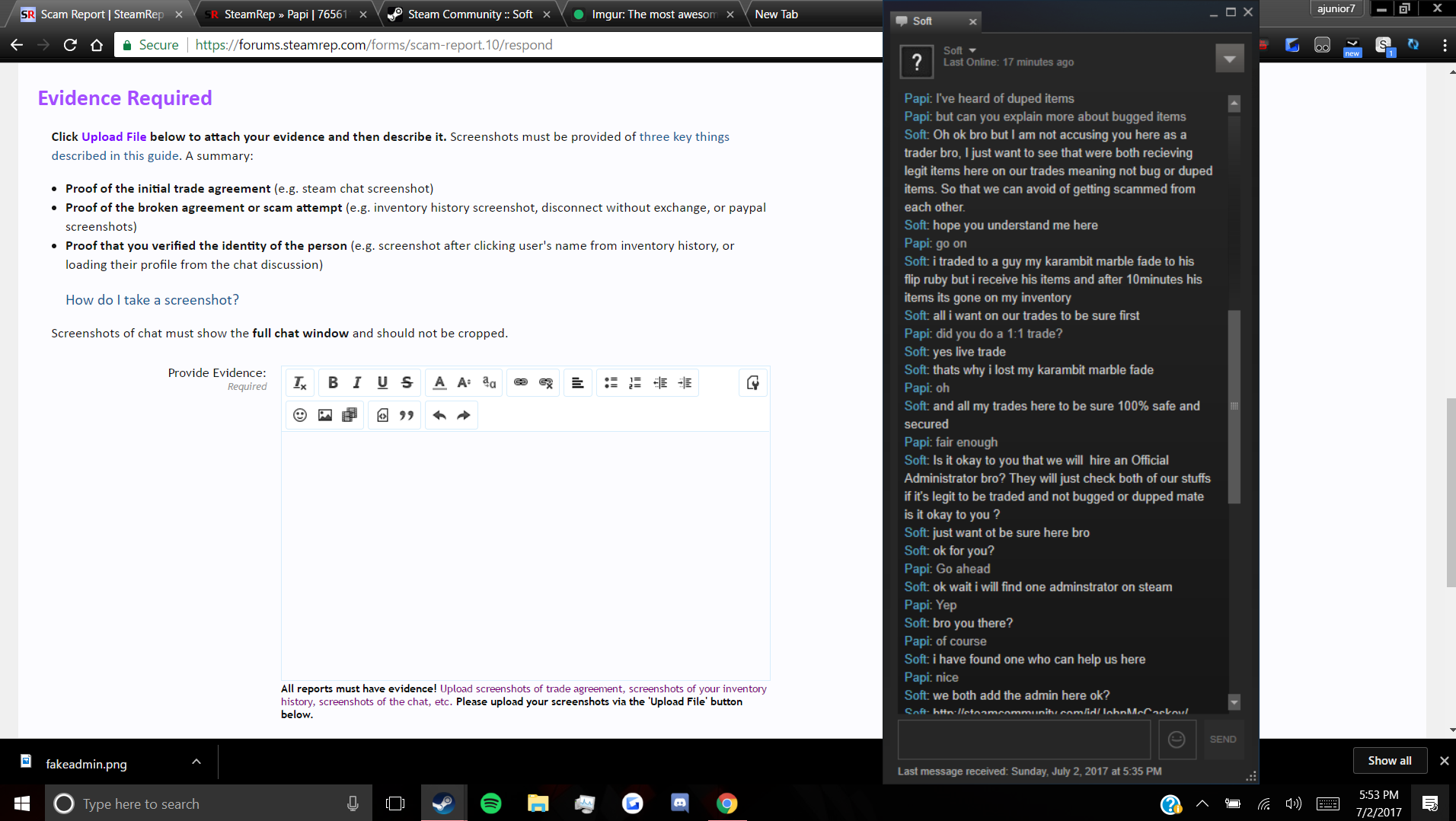Image resolution: width=1456 pixels, height=821 pixels.
Task: Open the Windows Start menu
Action: point(22,803)
